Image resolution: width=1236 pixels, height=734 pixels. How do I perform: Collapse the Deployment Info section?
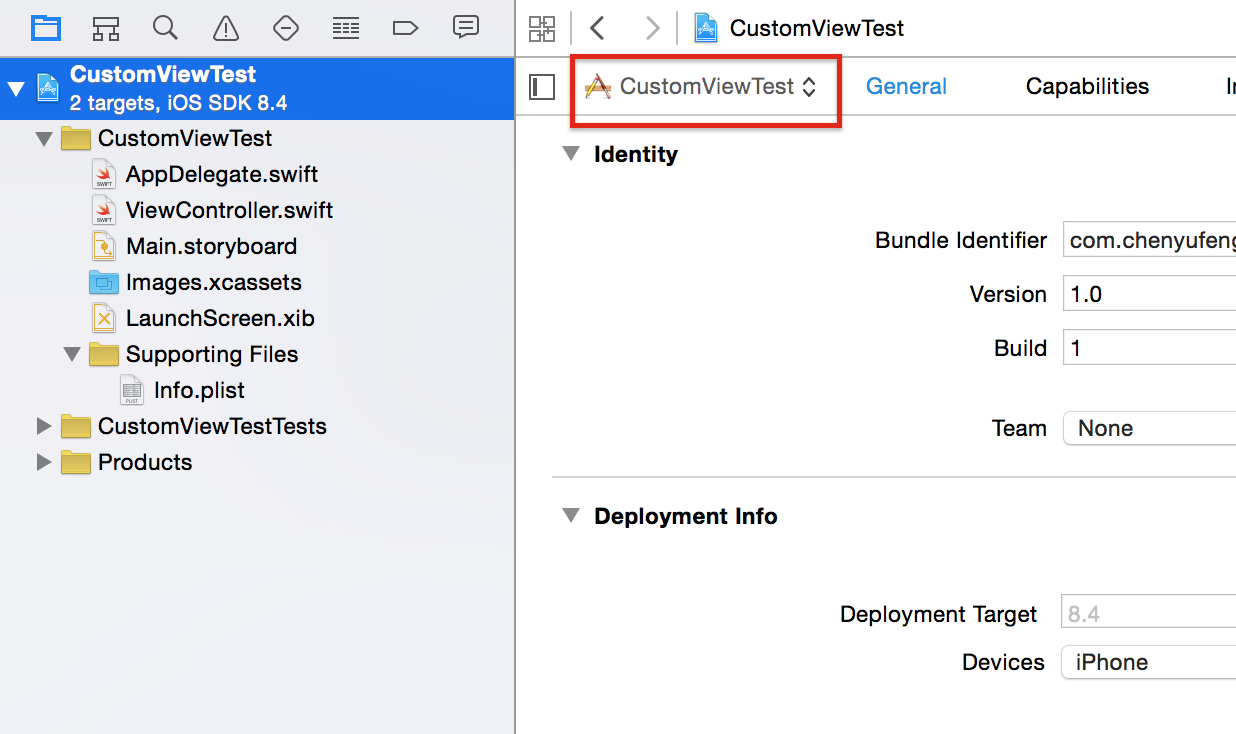[570, 515]
